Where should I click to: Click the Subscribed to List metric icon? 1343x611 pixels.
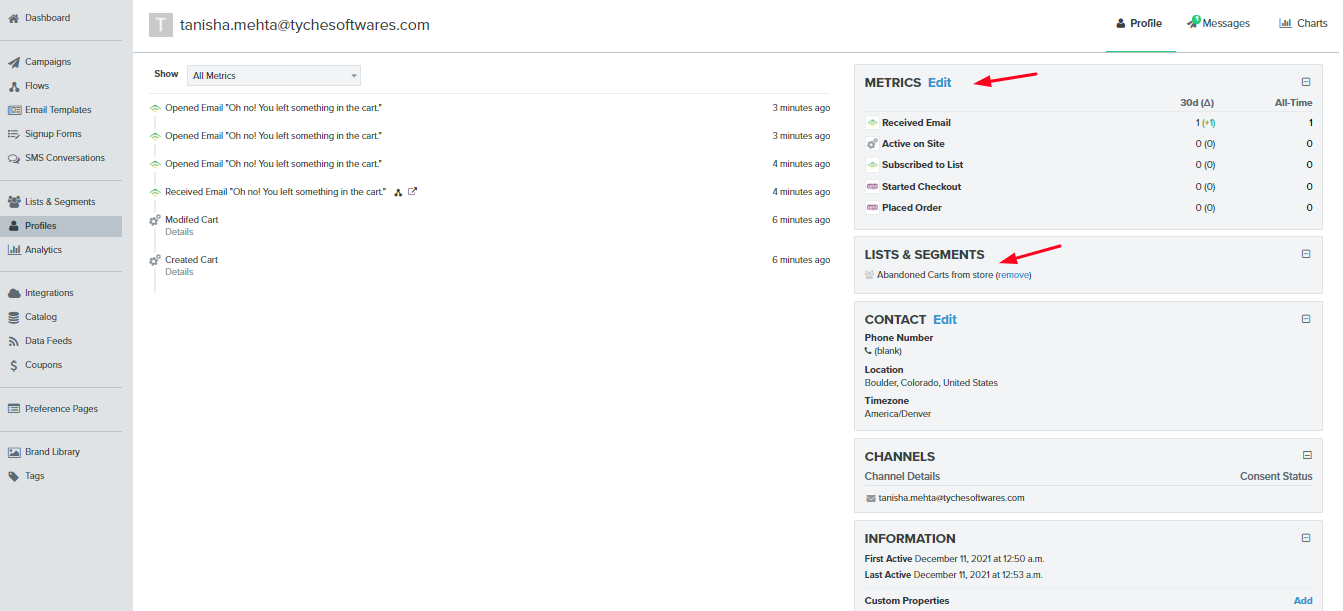872,165
